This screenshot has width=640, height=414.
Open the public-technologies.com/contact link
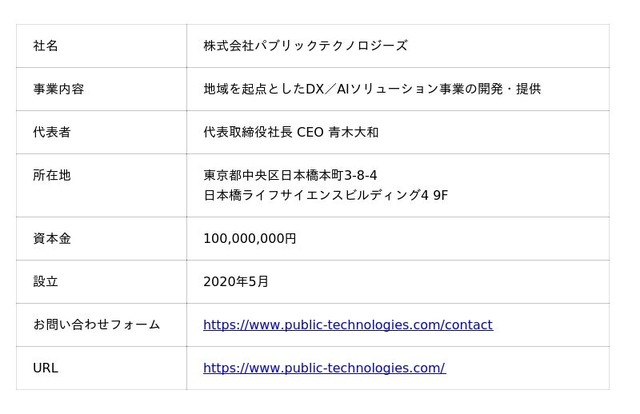pos(347,325)
